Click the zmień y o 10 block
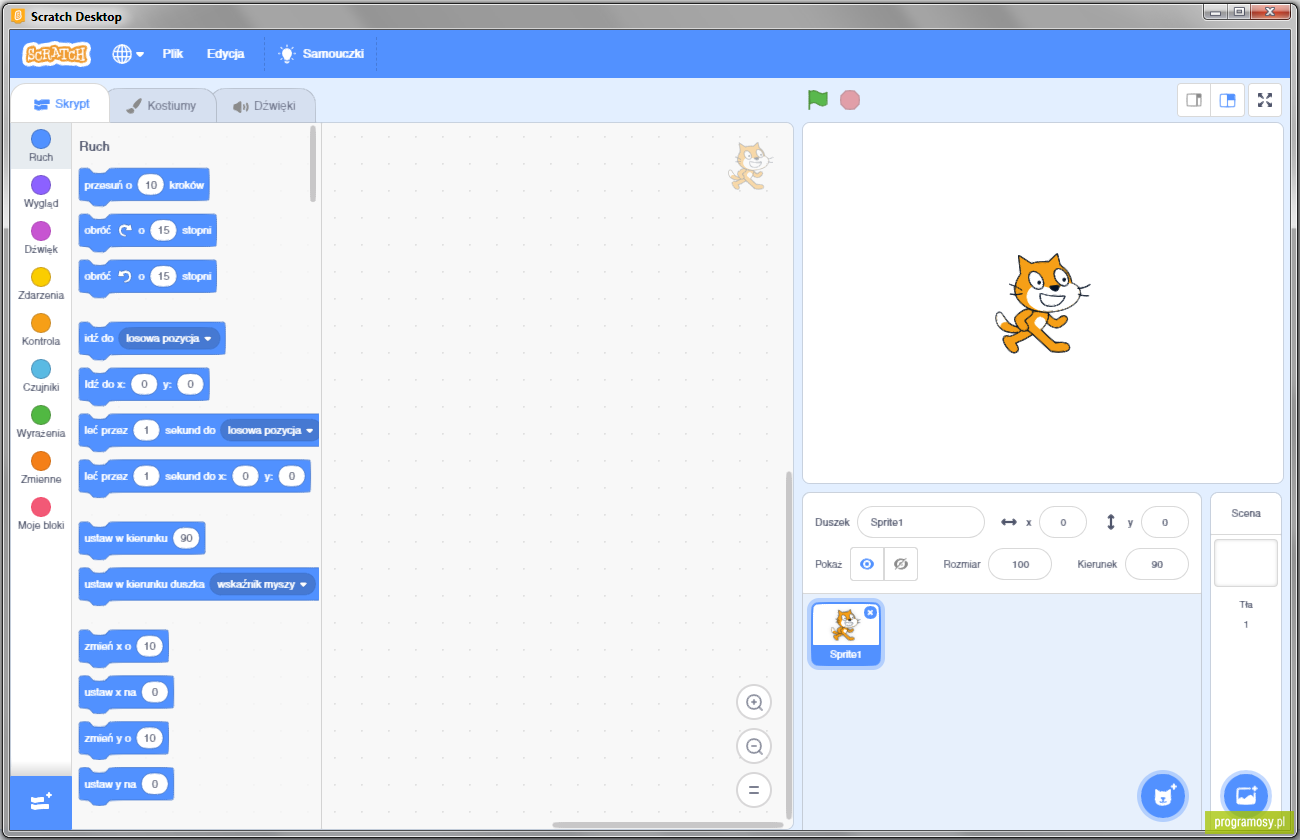Image resolution: width=1300 pixels, height=840 pixels. (123, 739)
